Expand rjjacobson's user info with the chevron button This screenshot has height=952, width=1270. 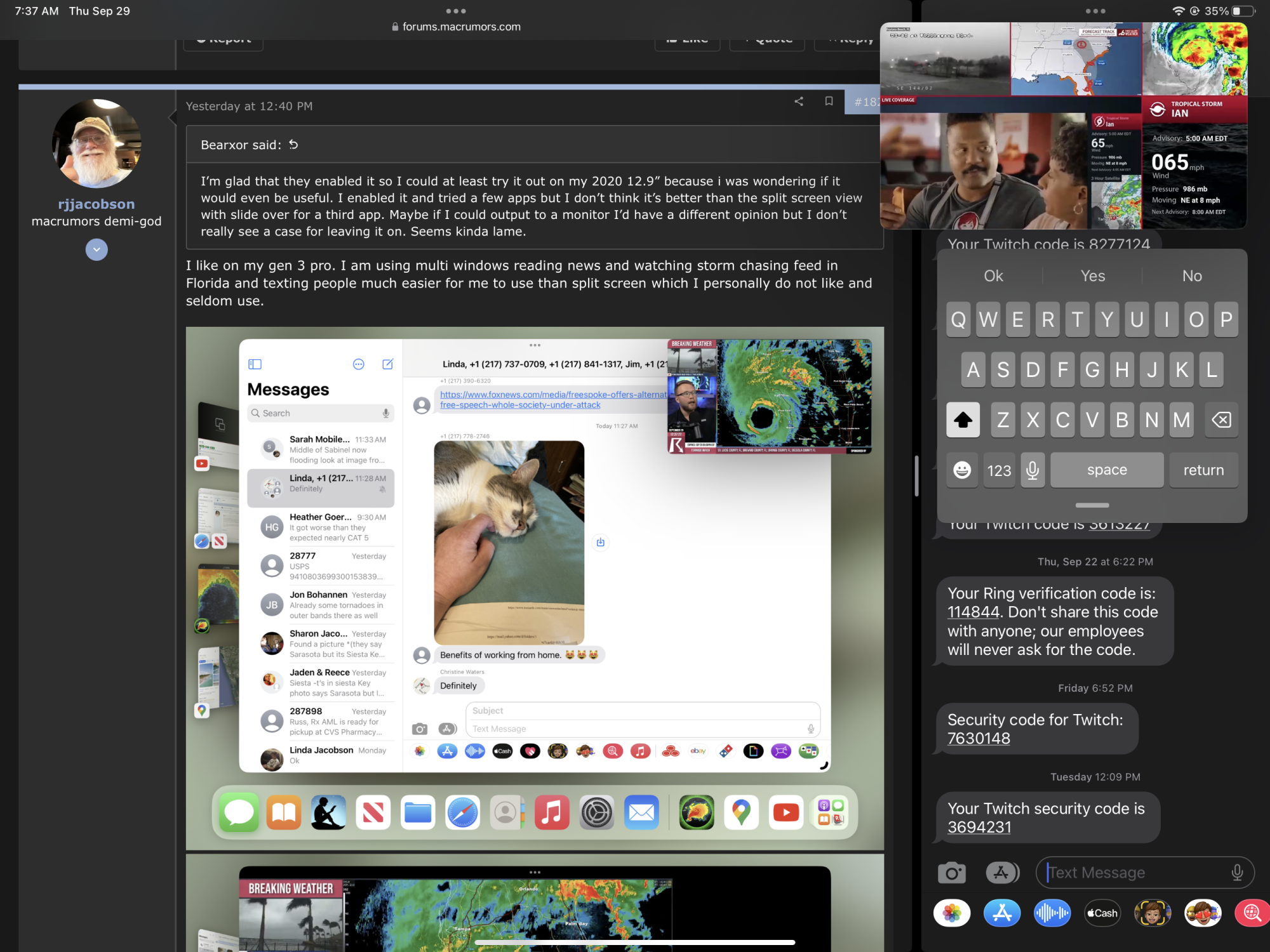click(x=97, y=249)
